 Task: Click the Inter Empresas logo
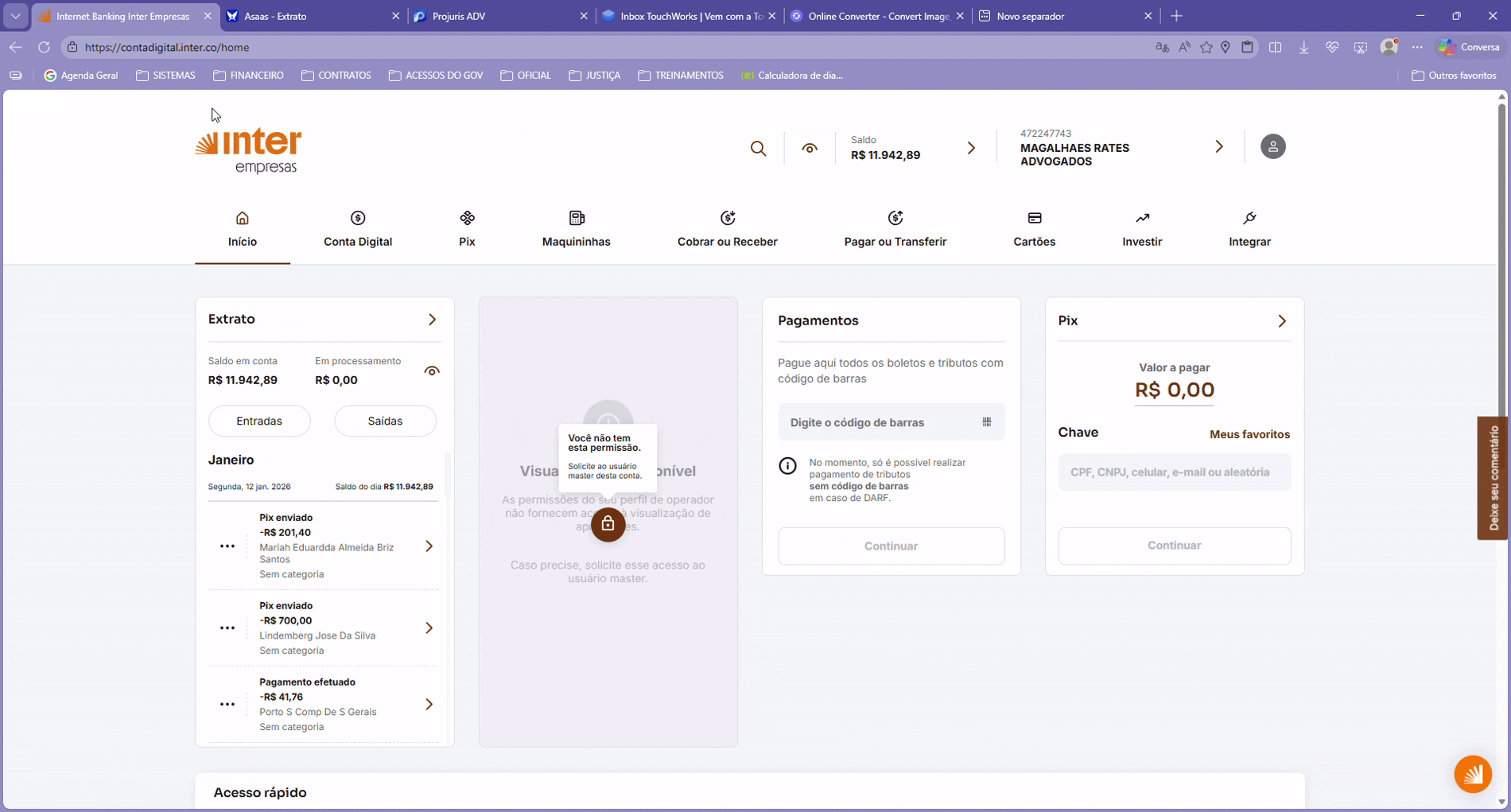click(x=249, y=149)
